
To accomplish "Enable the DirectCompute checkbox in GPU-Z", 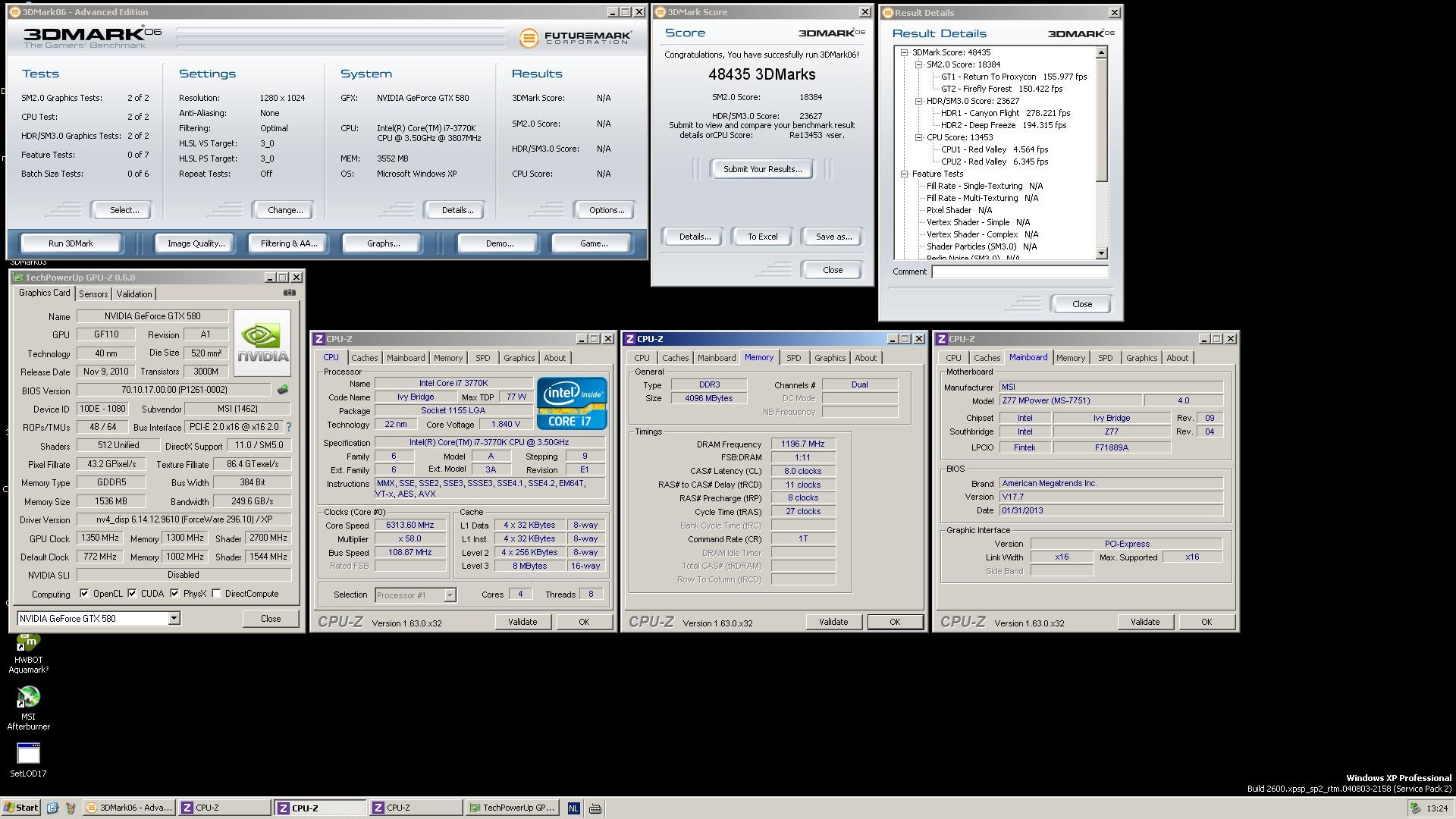I will pos(217,594).
